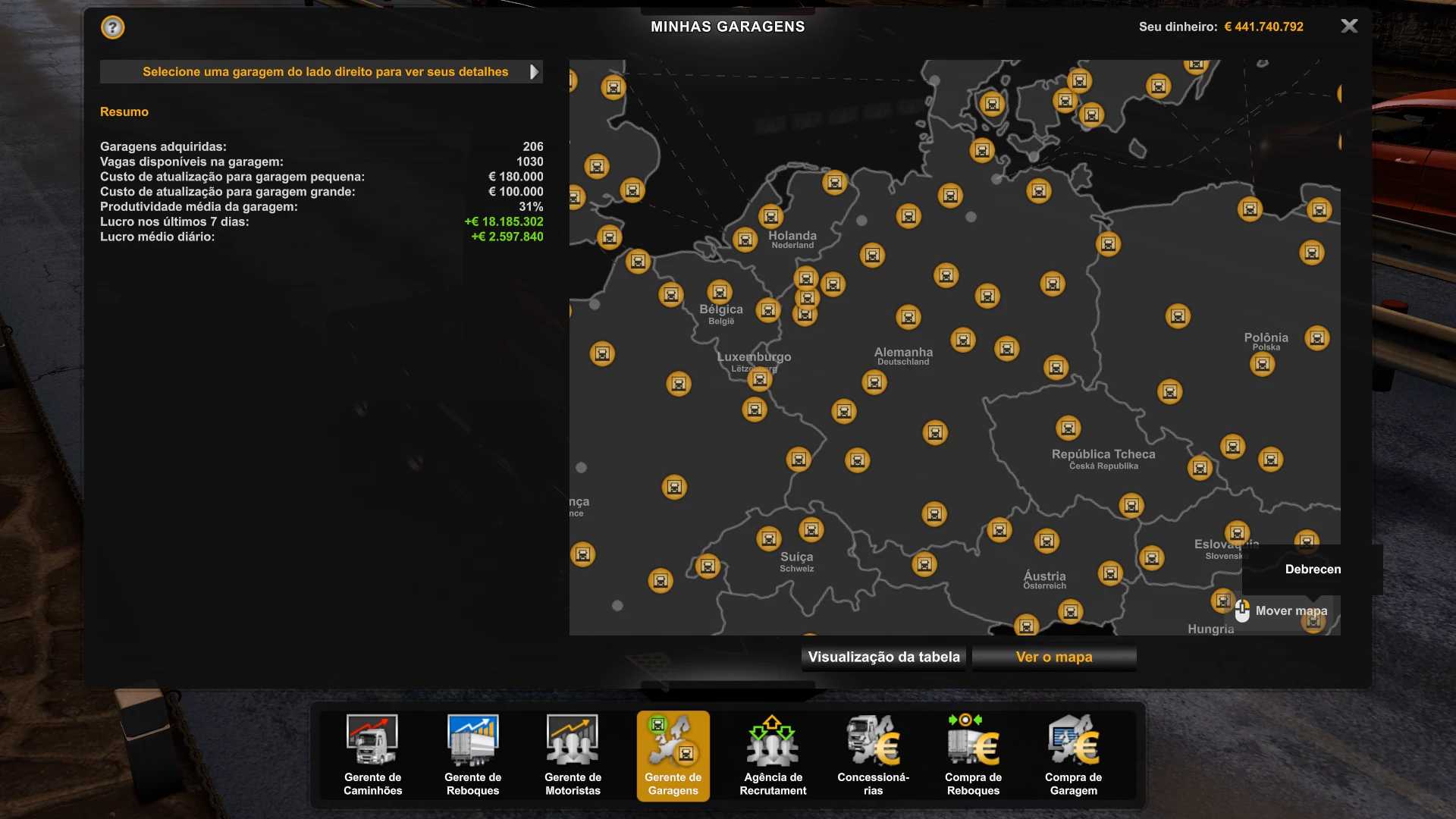Select garage marker left of Suíça label
Image resolution: width=1456 pixels, height=819 pixels.
click(x=768, y=539)
